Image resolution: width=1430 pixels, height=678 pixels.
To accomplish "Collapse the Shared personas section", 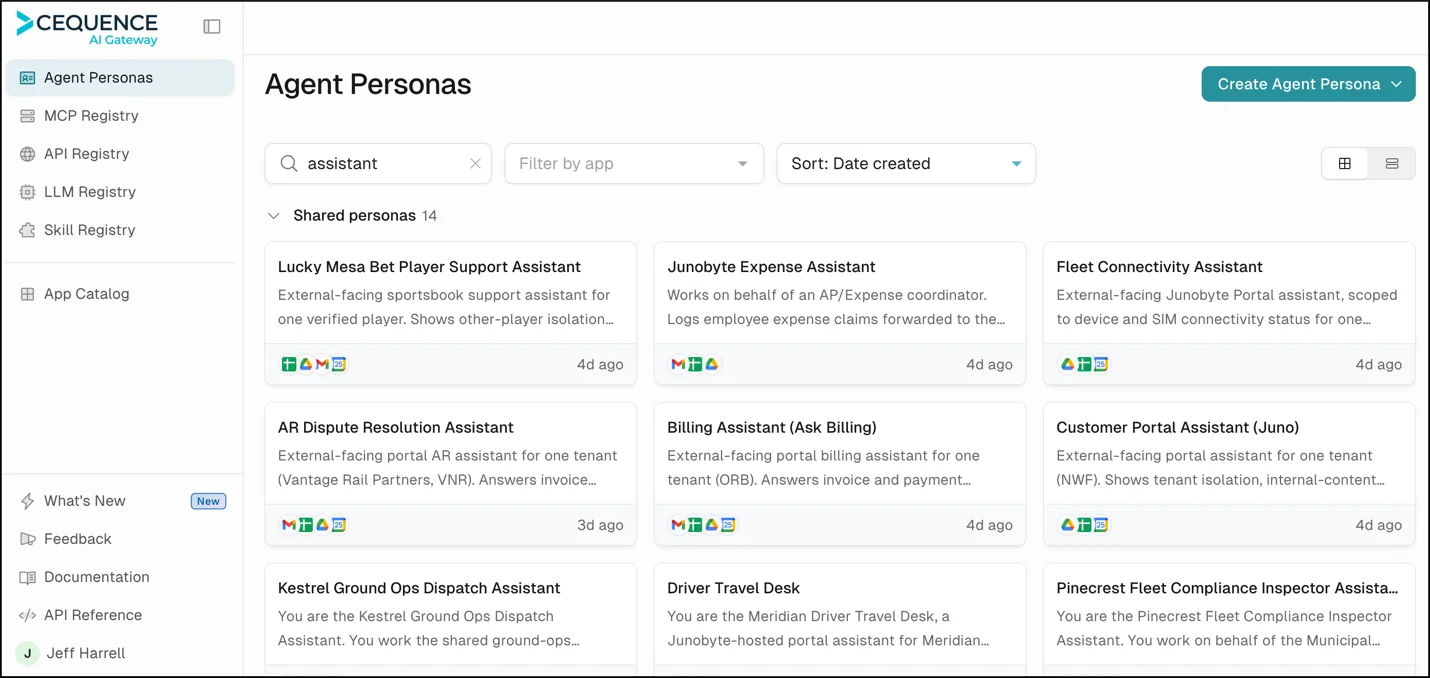I will tap(274, 216).
